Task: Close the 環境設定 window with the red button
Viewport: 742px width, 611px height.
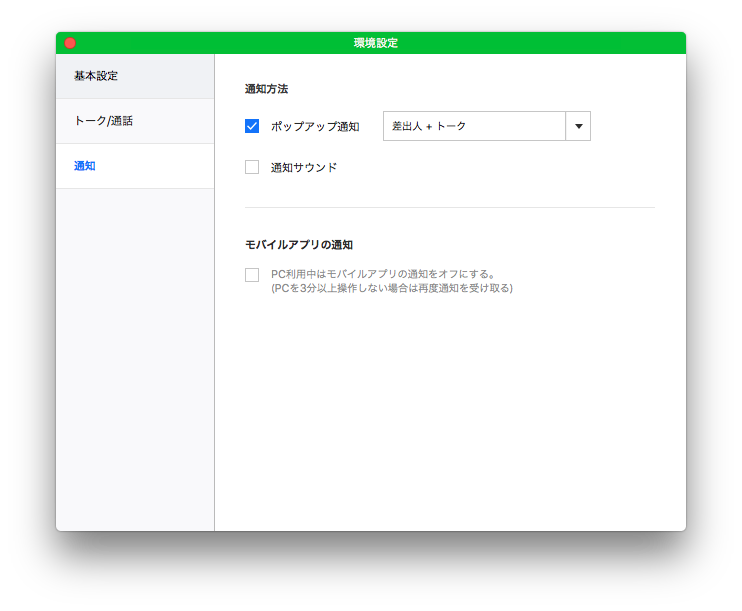Action: tap(70, 43)
